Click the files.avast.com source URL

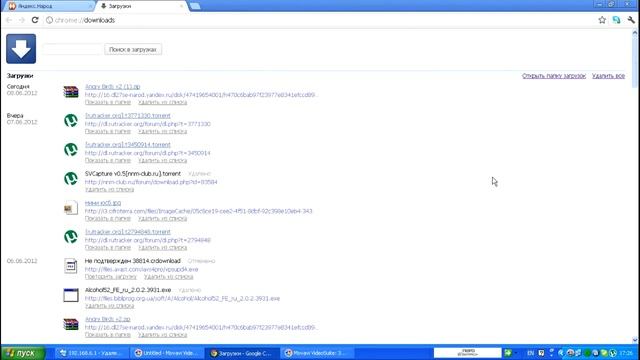pyautogui.click(x=142, y=269)
